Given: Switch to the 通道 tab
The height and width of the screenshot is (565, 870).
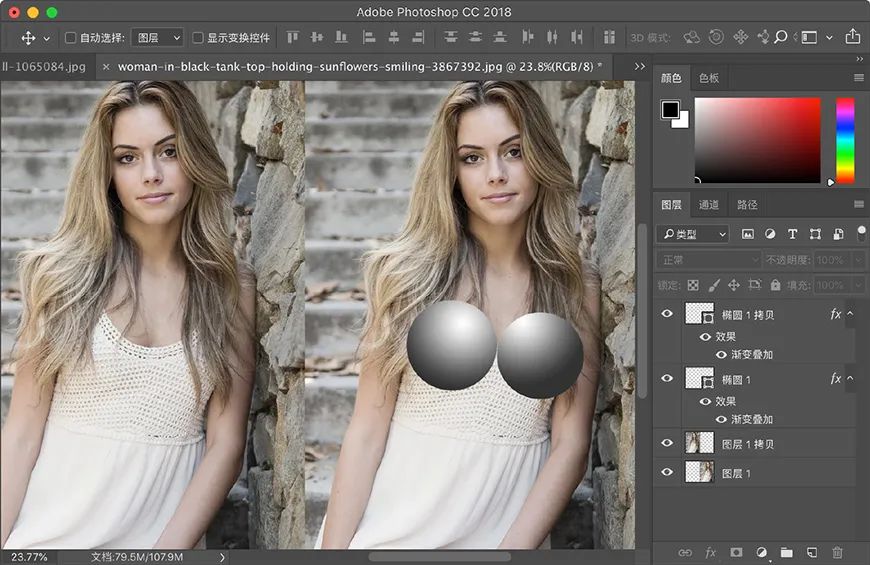Looking at the screenshot, I should click(709, 205).
